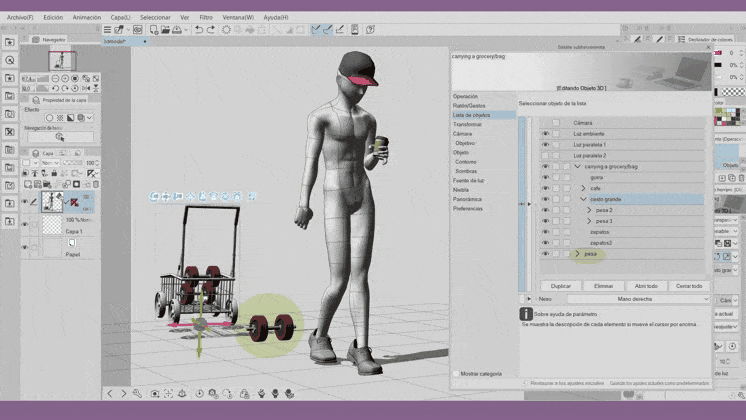This screenshot has height=420, width=746.
Task: Select the Capa 1 layer thumbnail
Action: [x=52, y=226]
